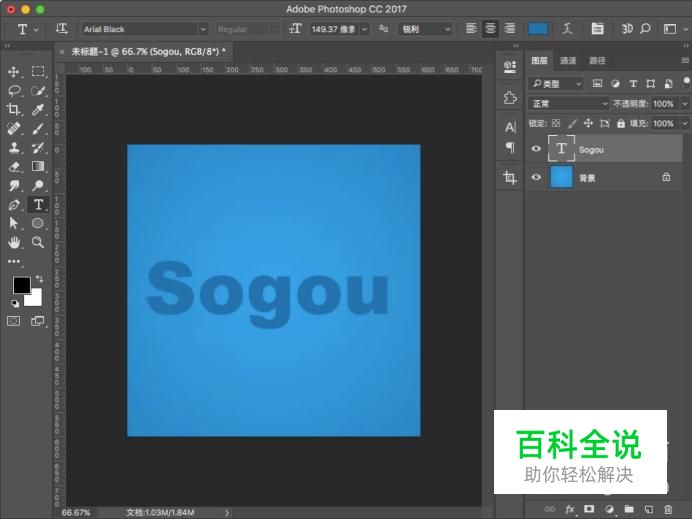Pick the Eyedropper tool

tap(38, 110)
